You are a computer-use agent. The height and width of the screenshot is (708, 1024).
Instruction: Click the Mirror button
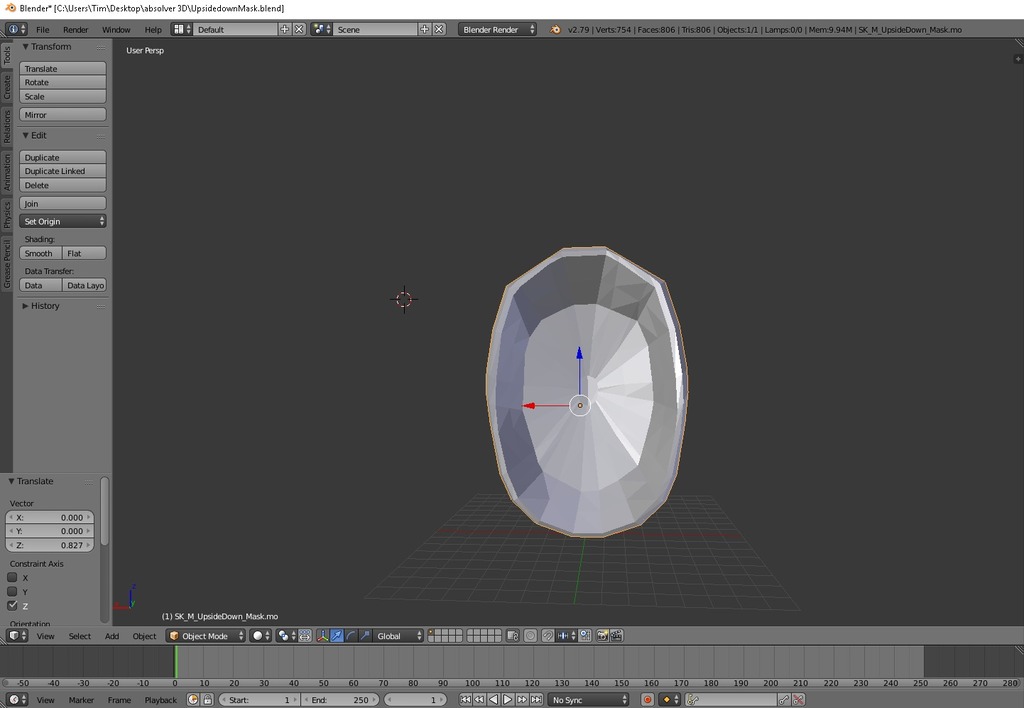[x=63, y=114]
